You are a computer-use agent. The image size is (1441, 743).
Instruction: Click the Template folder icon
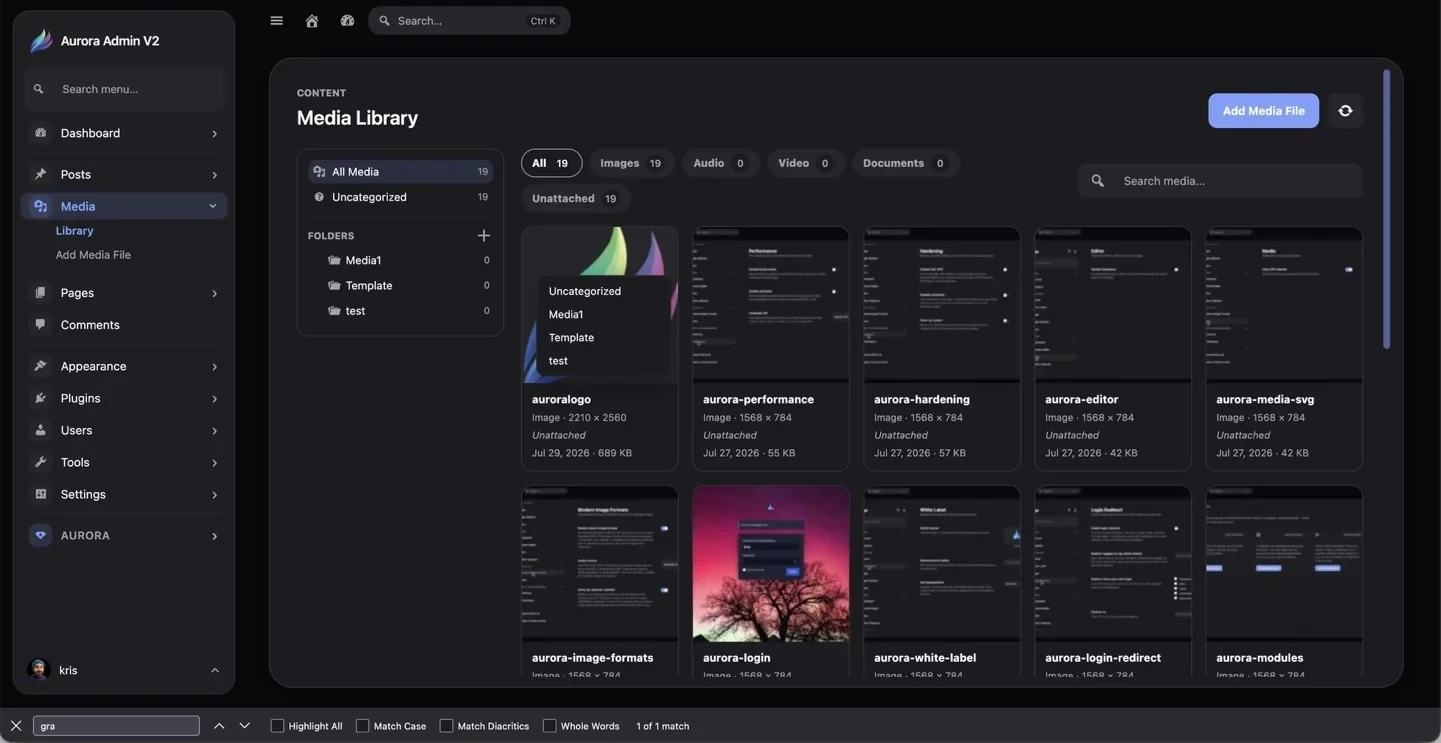[x=334, y=286]
